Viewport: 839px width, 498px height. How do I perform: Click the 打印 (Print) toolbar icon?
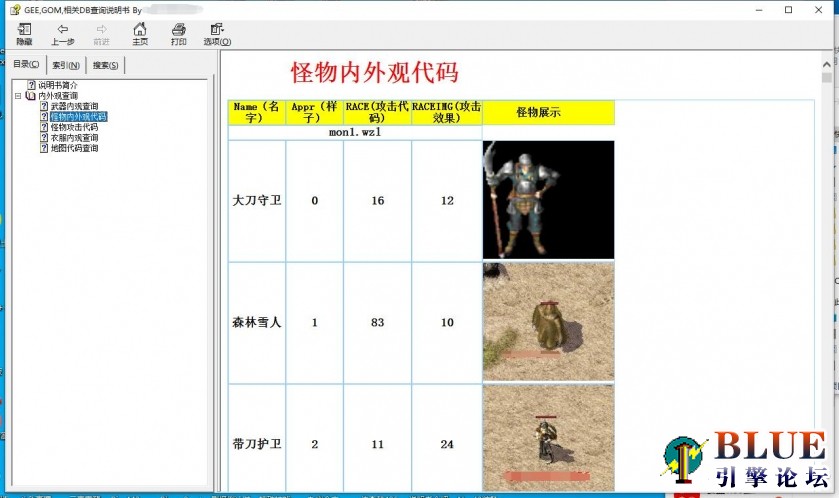[178, 34]
